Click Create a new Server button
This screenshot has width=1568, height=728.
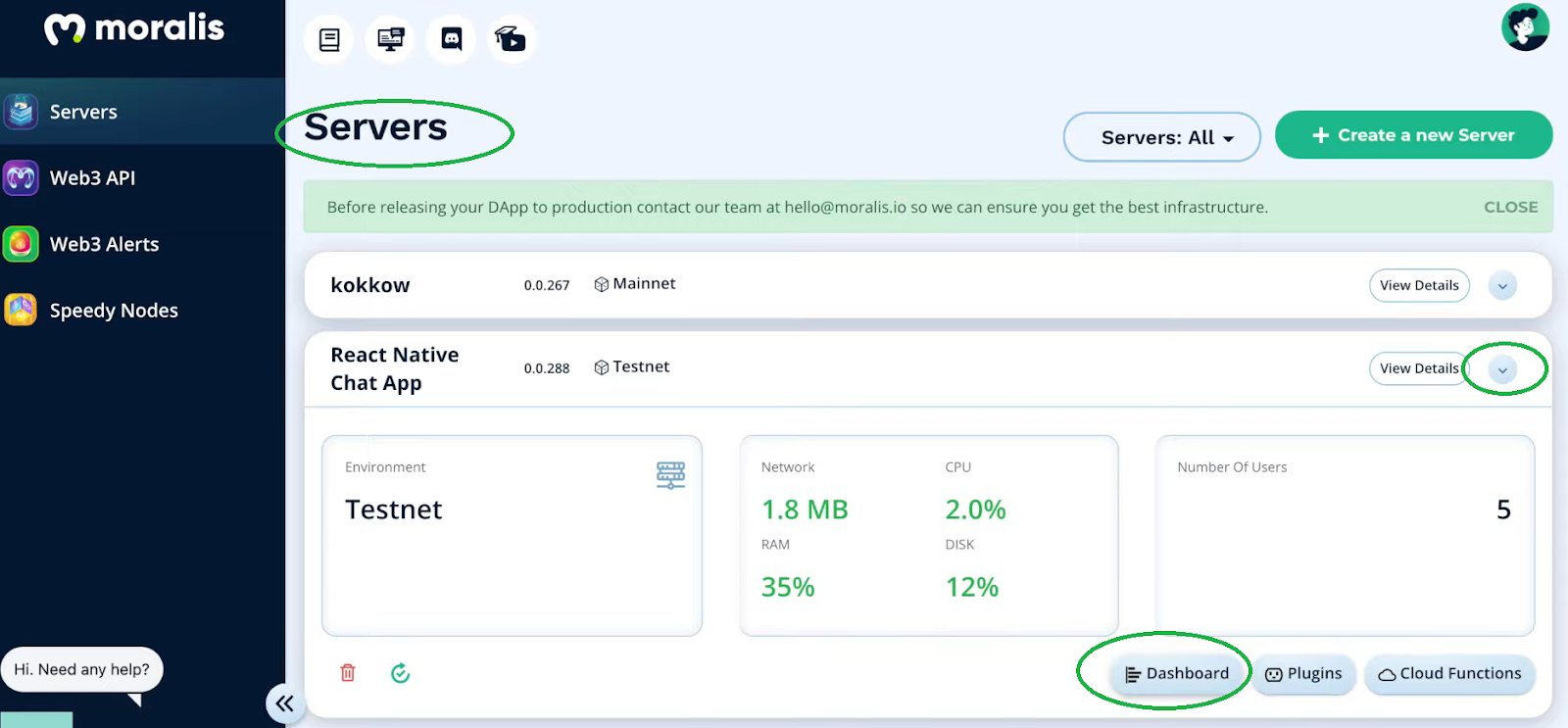[1413, 135]
